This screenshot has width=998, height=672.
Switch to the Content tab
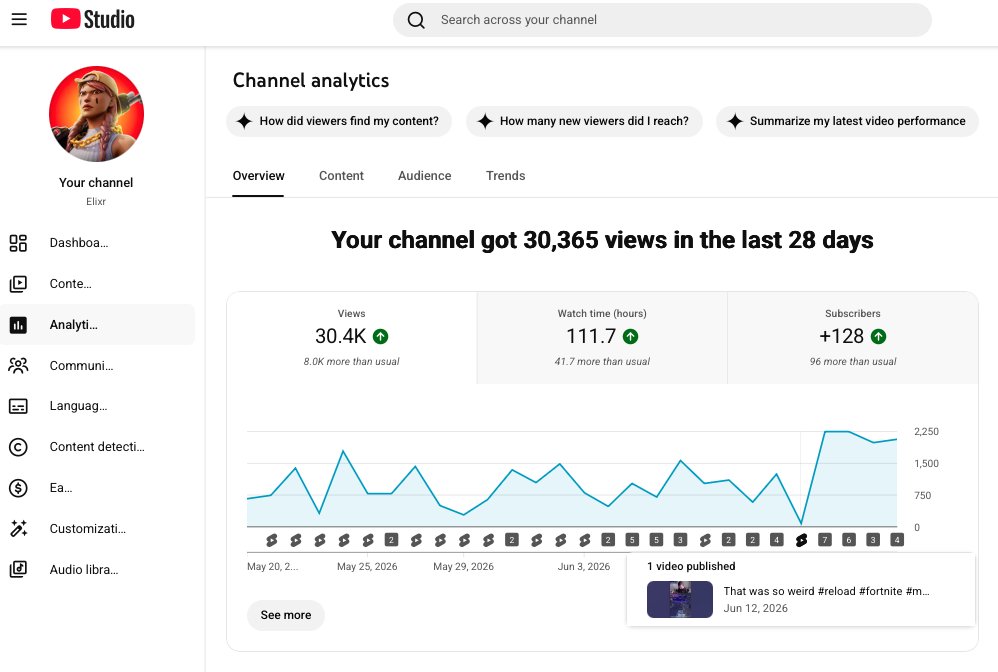click(x=341, y=176)
